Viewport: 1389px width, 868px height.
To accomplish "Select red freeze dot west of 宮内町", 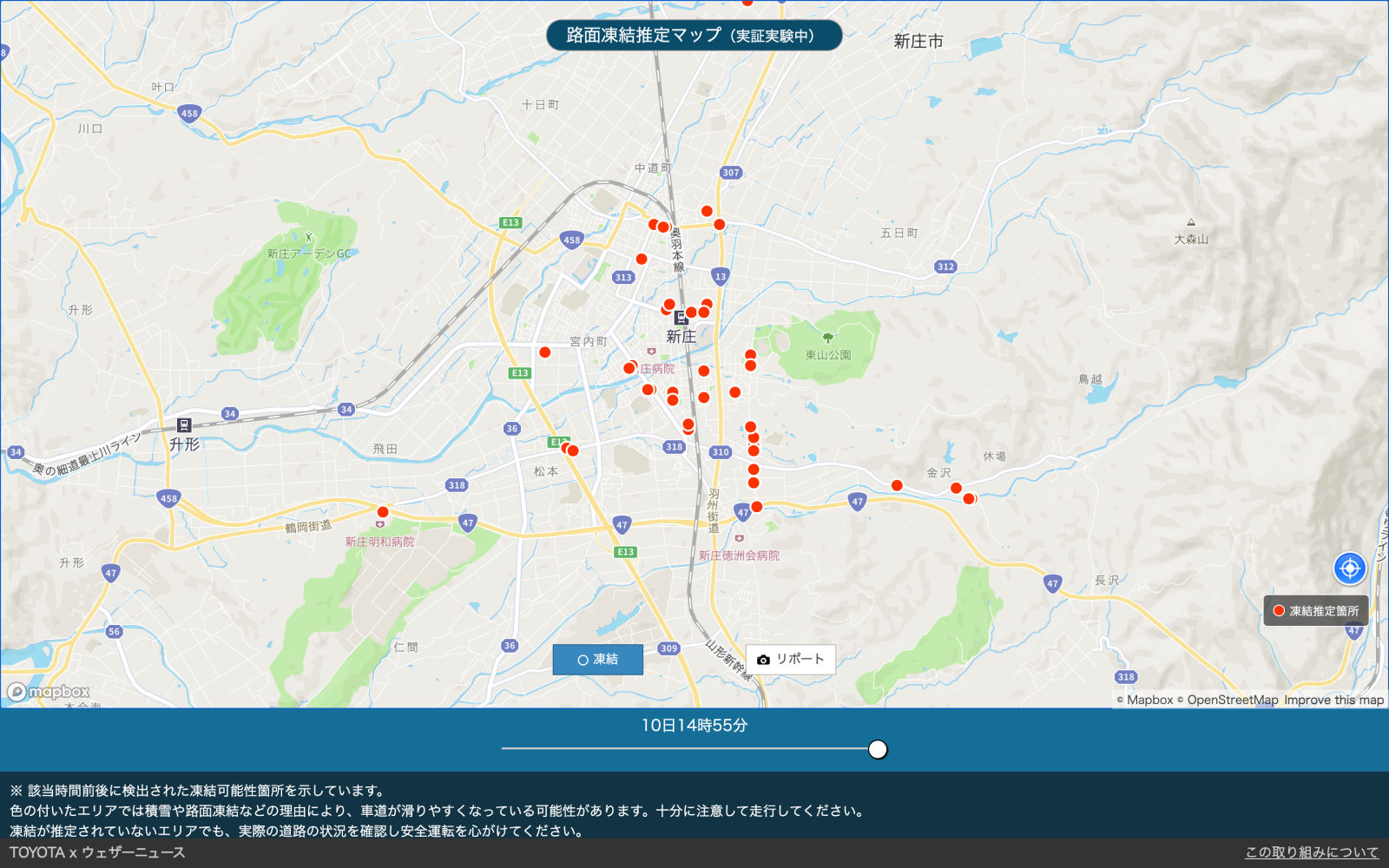I will coord(544,352).
